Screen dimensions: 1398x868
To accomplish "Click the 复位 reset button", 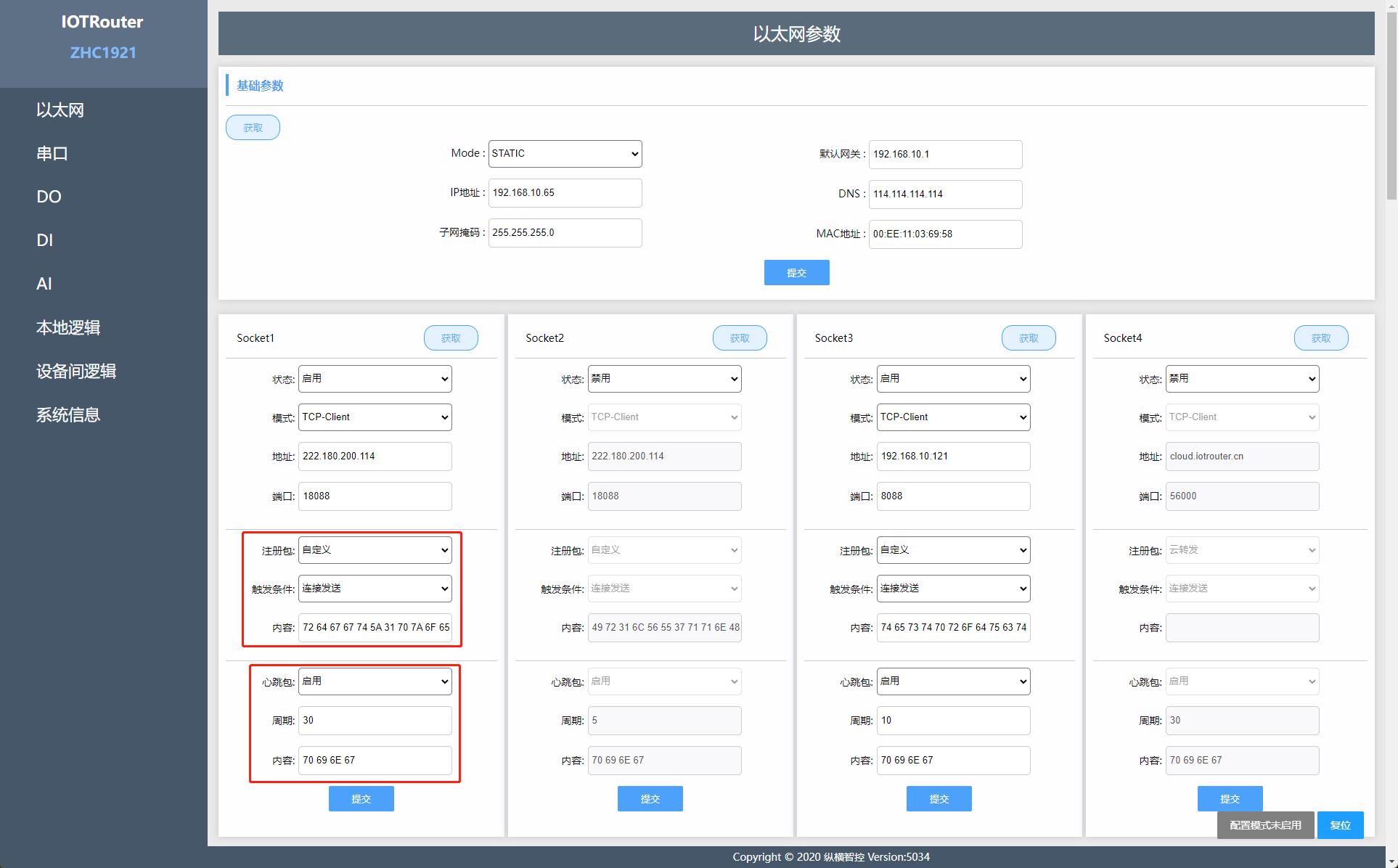I will pos(1340,825).
